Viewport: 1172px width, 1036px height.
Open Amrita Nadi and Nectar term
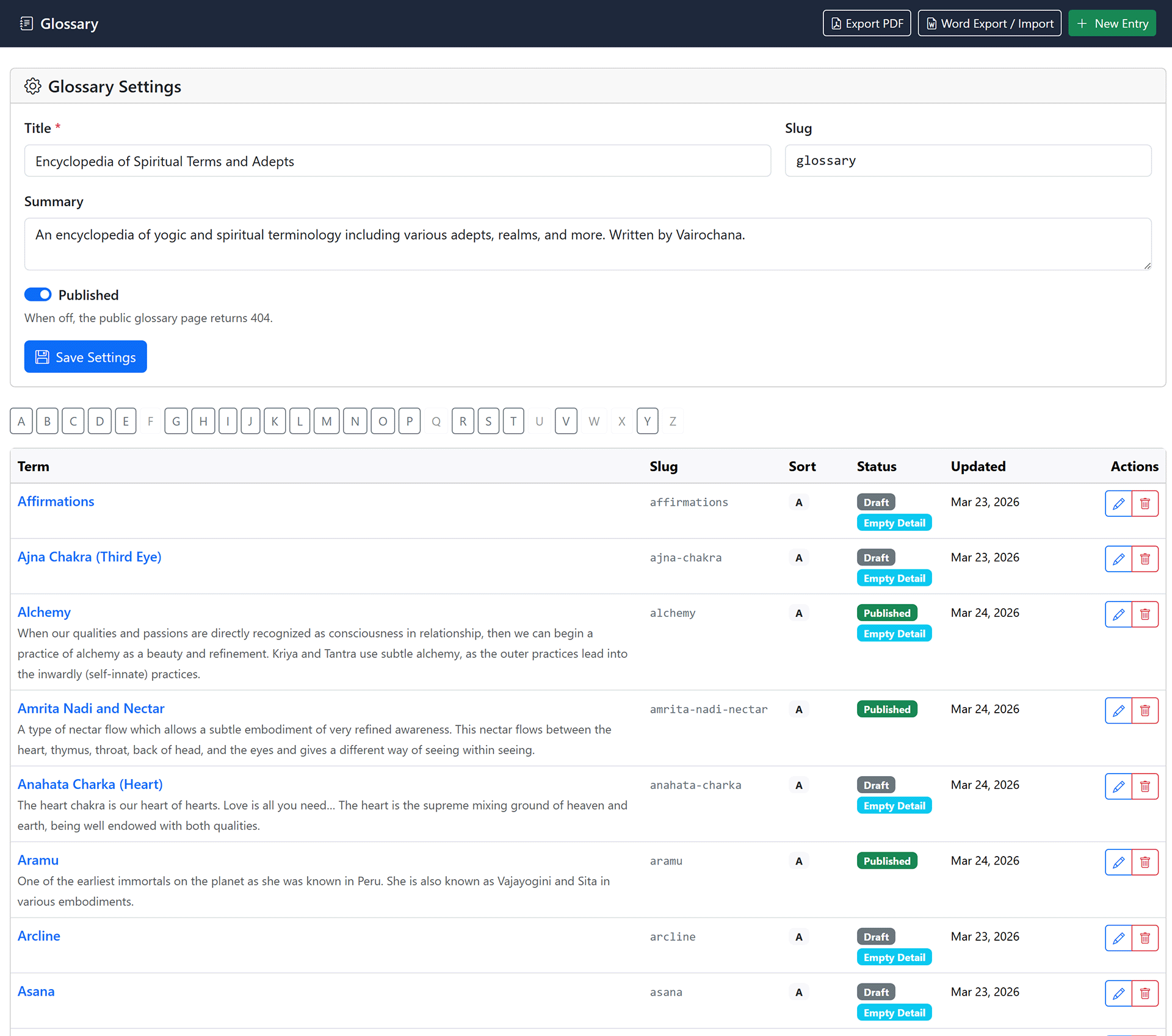click(91, 708)
